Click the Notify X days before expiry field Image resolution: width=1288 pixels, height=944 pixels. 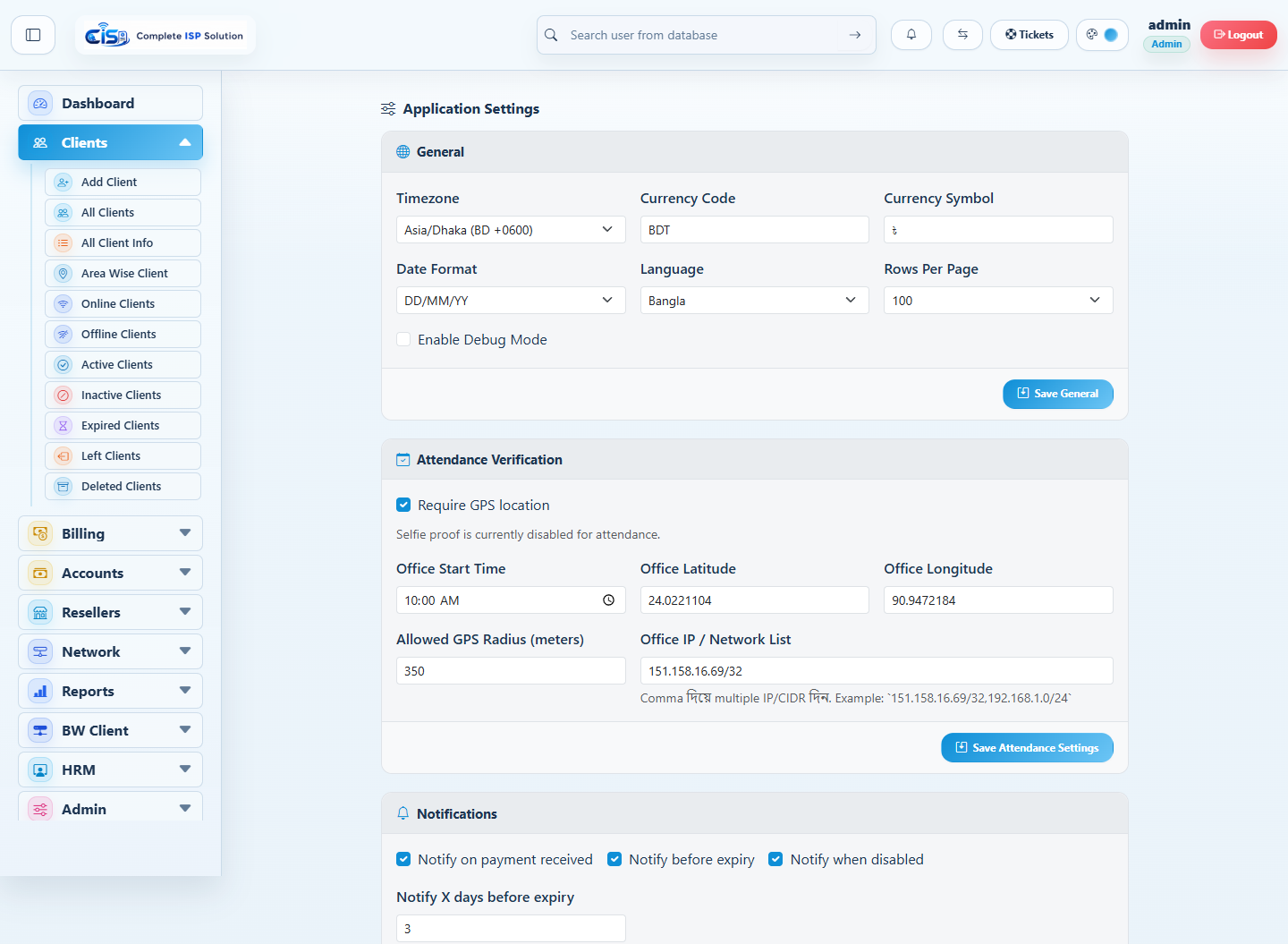(511, 928)
